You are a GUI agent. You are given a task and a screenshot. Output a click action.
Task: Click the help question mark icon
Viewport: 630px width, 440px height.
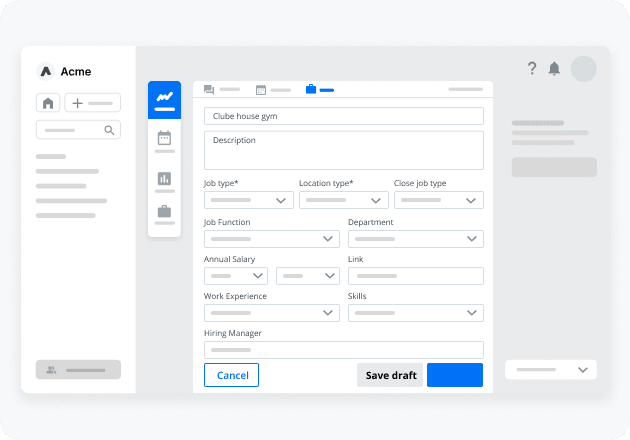[x=532, y=68]
